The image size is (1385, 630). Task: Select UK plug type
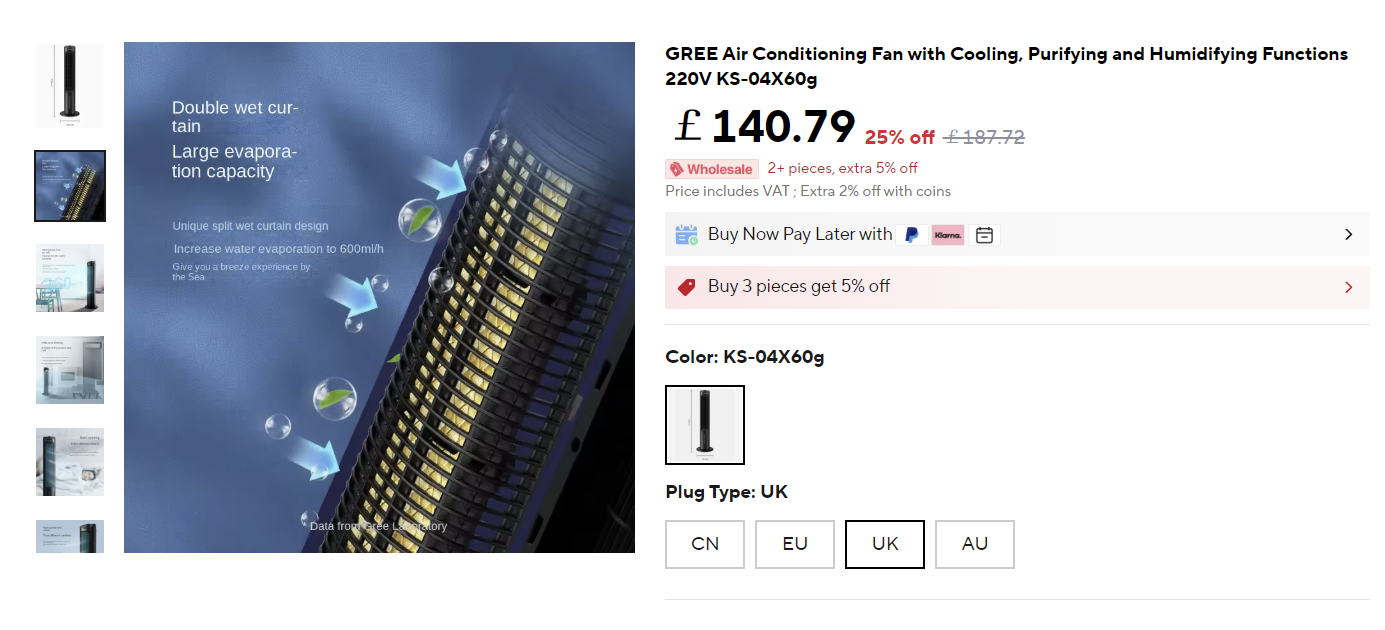[x=885, y=544]
